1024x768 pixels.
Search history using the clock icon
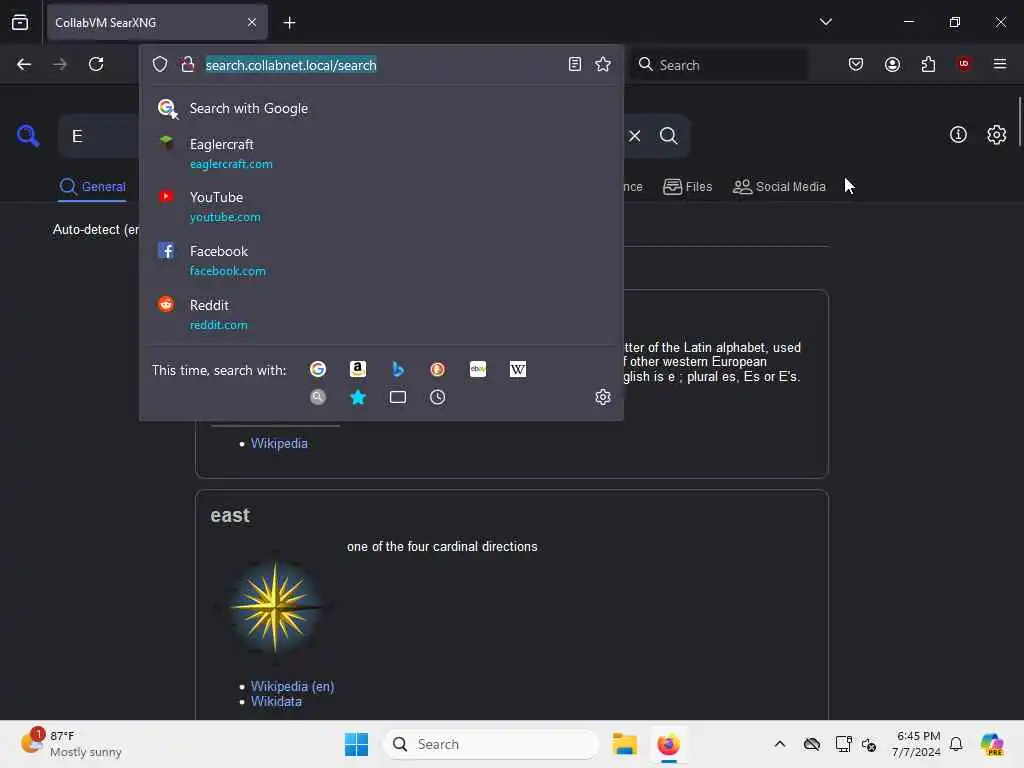(x=438, y=397)
